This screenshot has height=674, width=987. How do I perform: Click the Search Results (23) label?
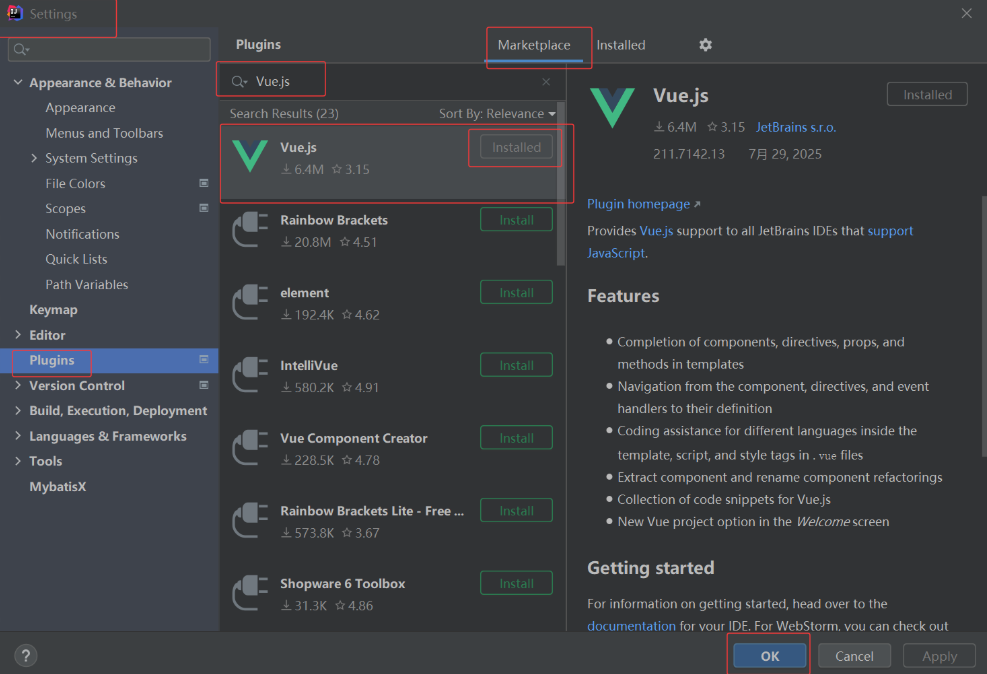pyautogui.click(x=284, y=114)
